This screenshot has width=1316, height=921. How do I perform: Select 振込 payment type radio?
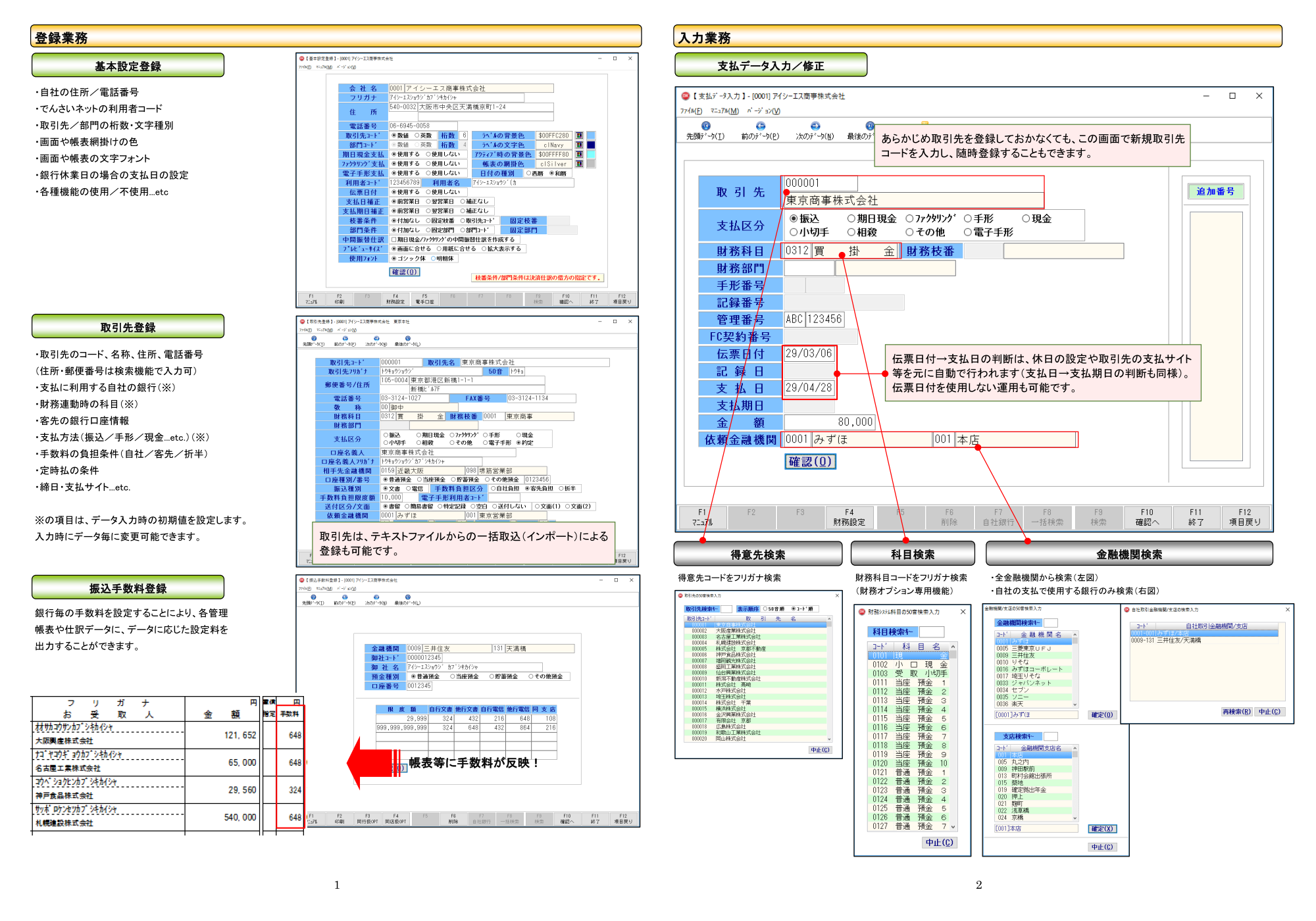tap(794, 218)
